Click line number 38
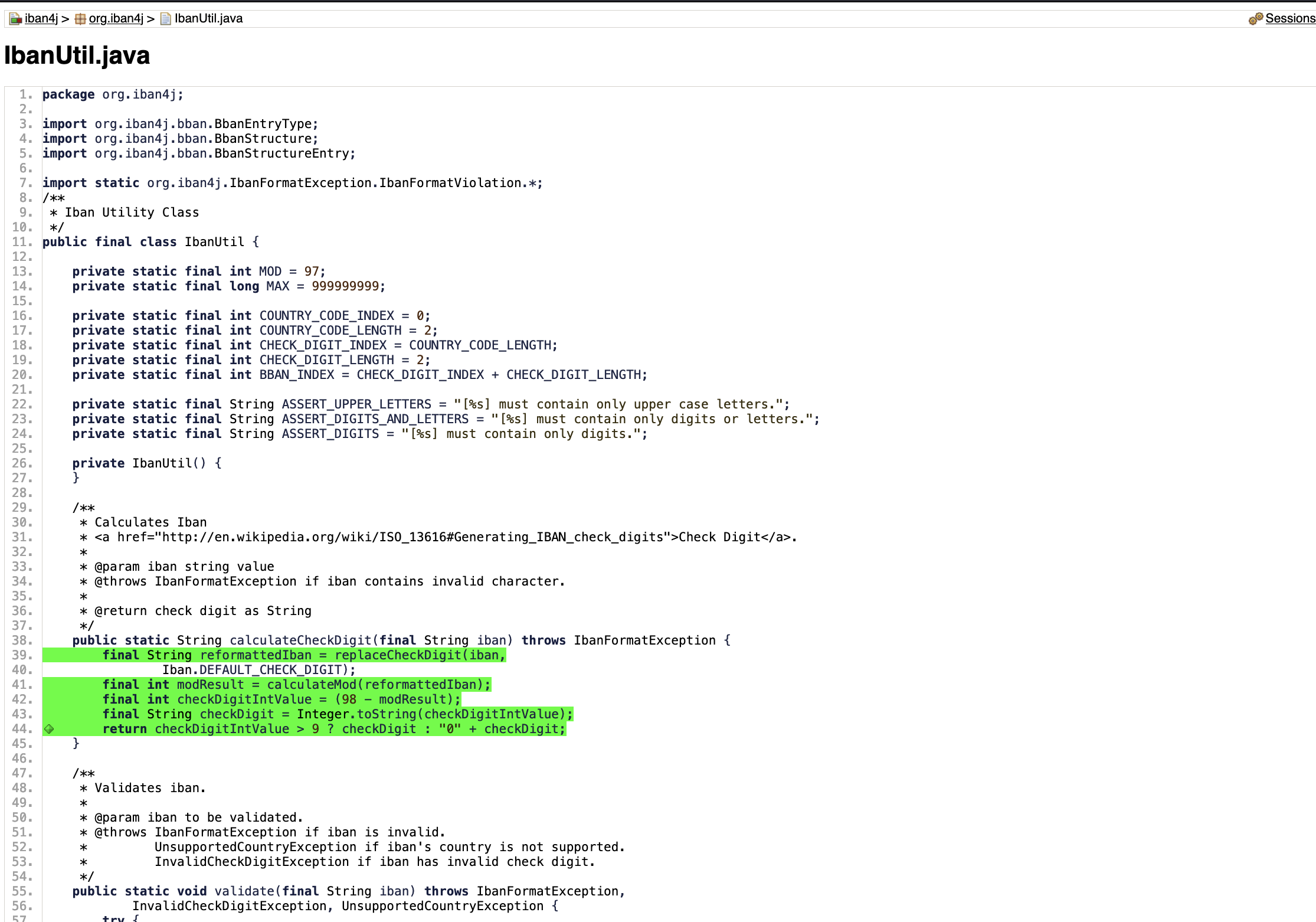1316x922 pixels. 21,640
